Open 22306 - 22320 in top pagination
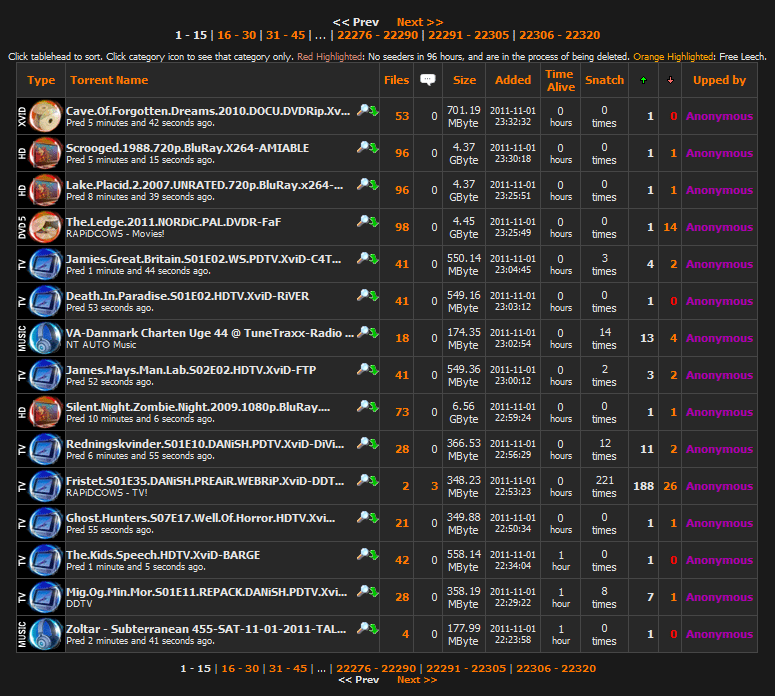 point(560,35)
